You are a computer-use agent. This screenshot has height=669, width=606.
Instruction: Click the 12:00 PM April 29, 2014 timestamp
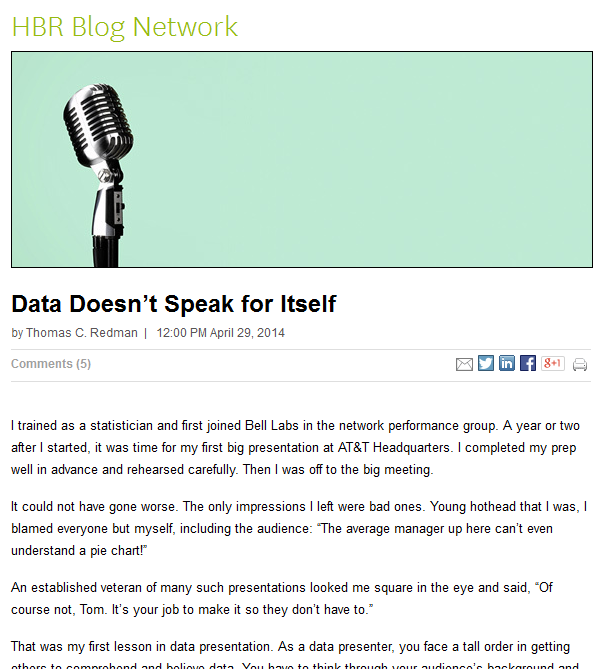point(220,333)
